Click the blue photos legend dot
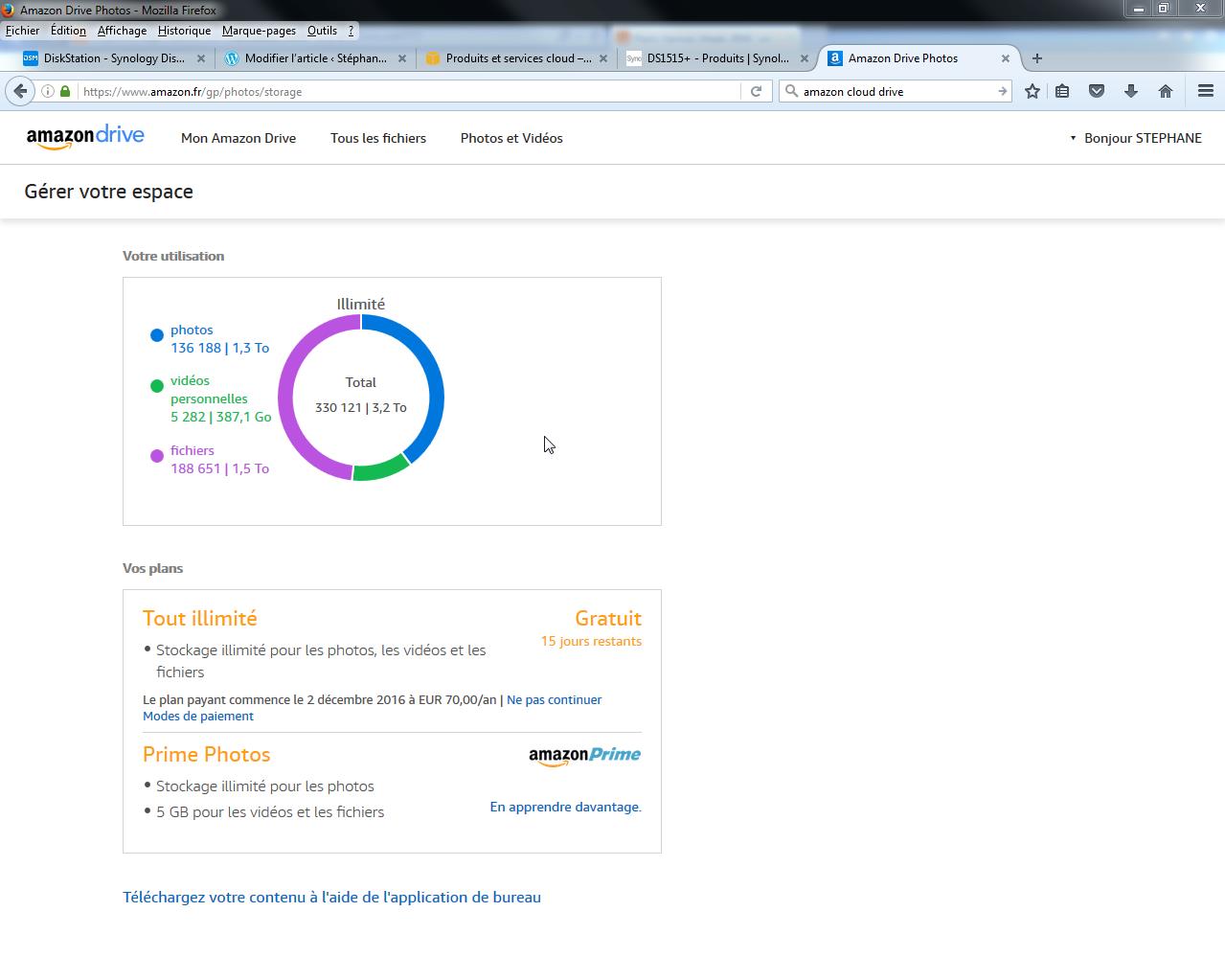The image size is (1225, 980). [x=157, y=335]
